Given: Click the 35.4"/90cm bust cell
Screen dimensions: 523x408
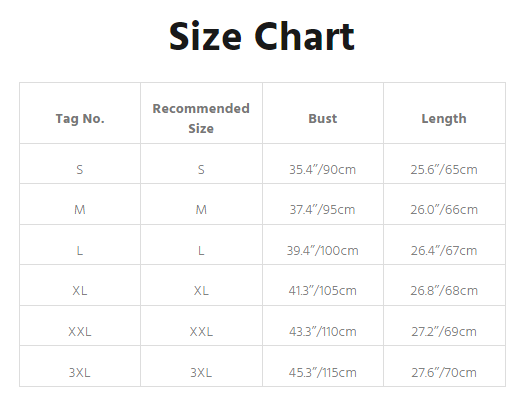Looking at the screenshot, I should pos(323,169).
